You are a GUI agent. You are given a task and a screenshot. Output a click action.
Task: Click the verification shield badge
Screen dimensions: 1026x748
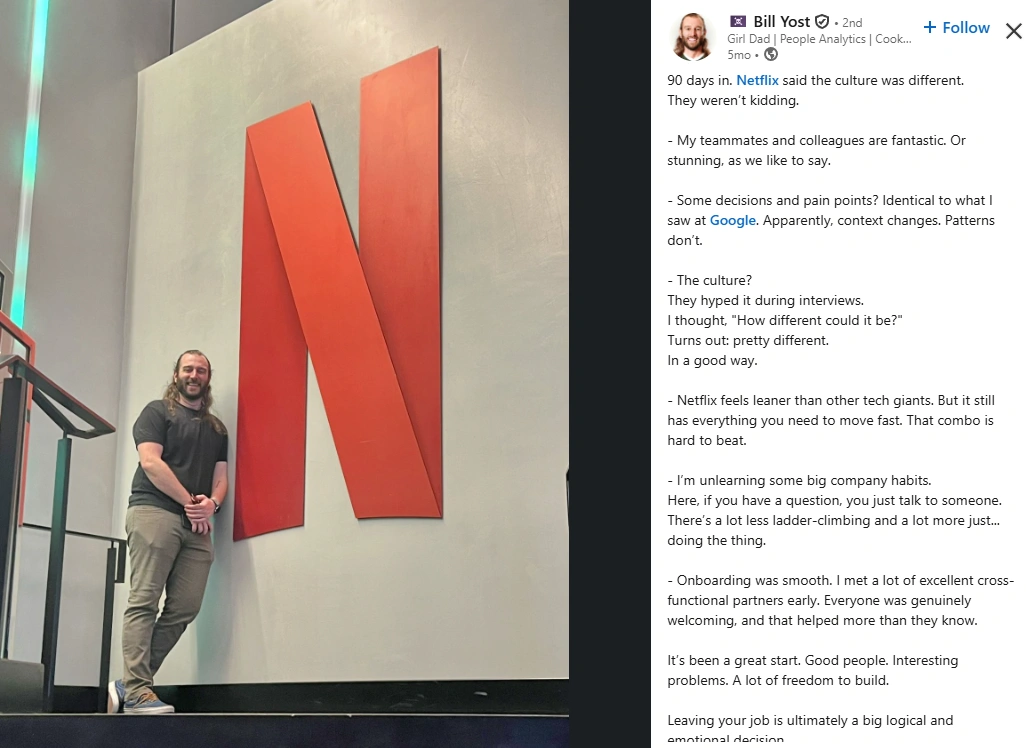tap(823, 22)
